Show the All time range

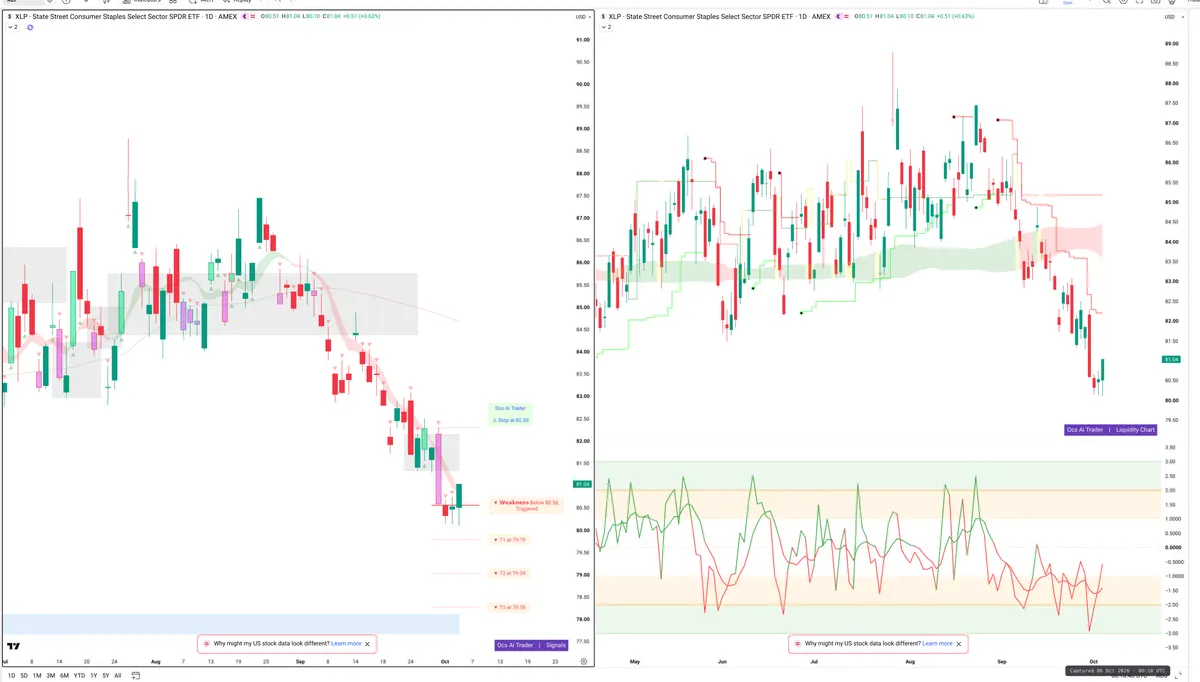click(118, 676)
